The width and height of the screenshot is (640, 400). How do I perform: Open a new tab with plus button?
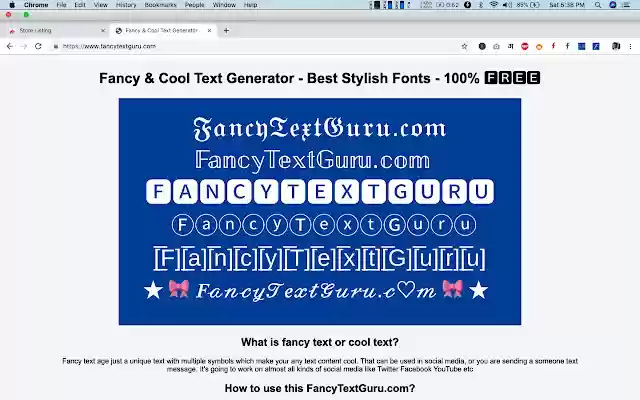(226, 30)
